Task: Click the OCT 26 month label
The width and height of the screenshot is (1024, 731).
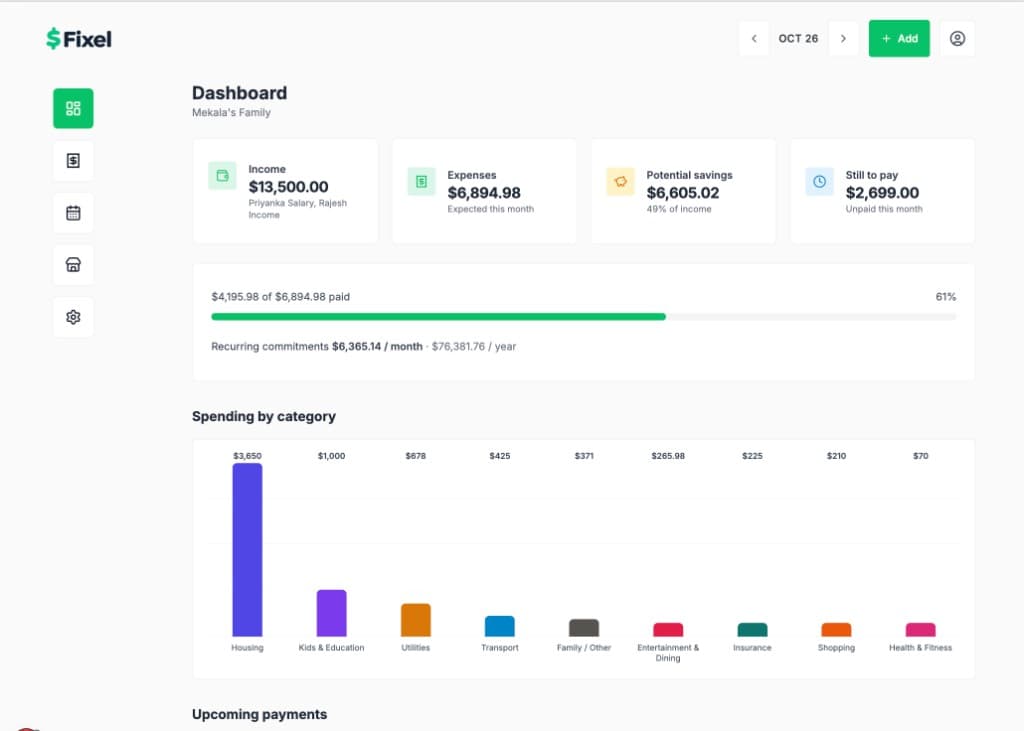Action: coord(798,39)
